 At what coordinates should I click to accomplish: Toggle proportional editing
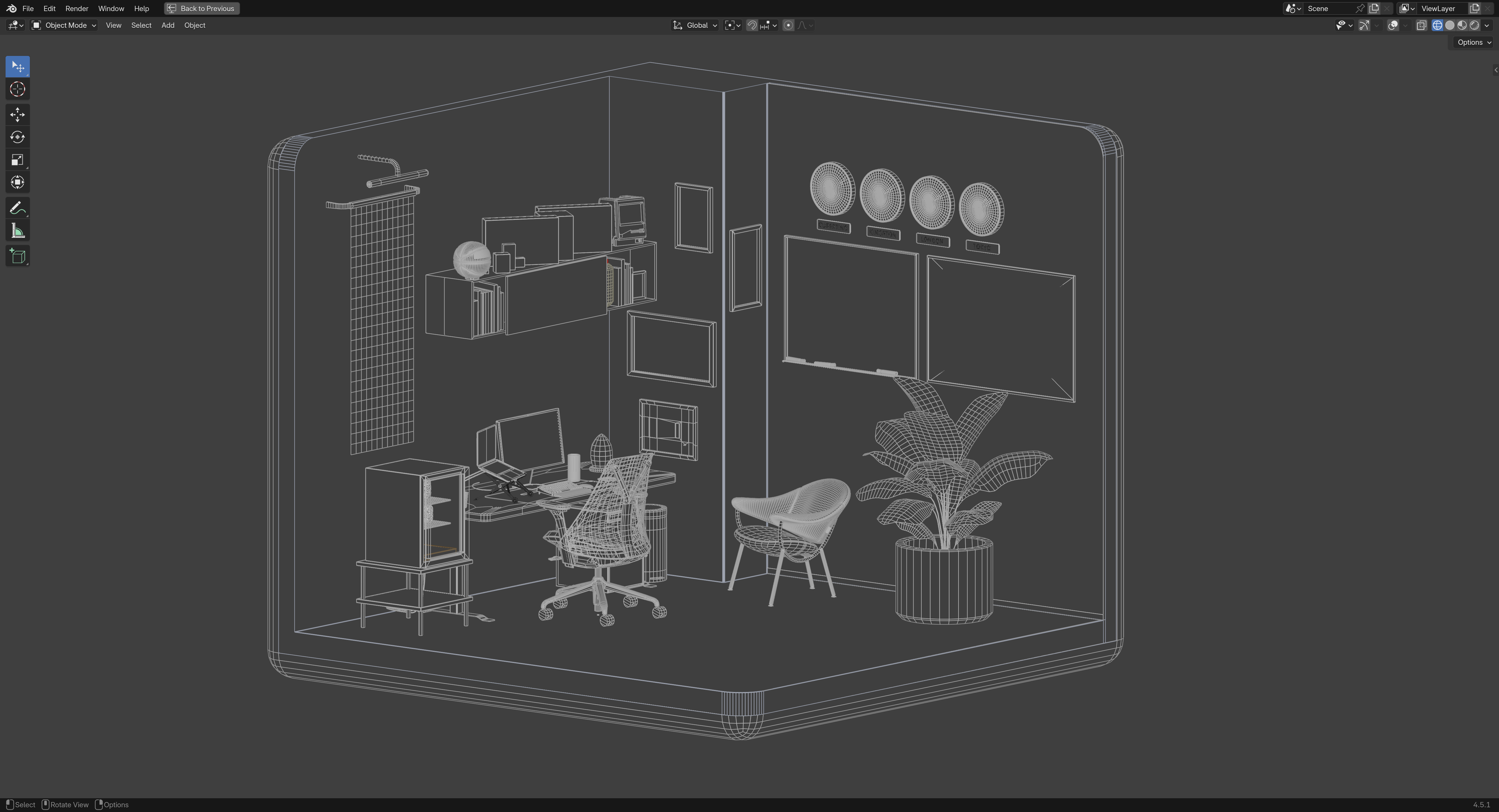click(x=788, y=25)
